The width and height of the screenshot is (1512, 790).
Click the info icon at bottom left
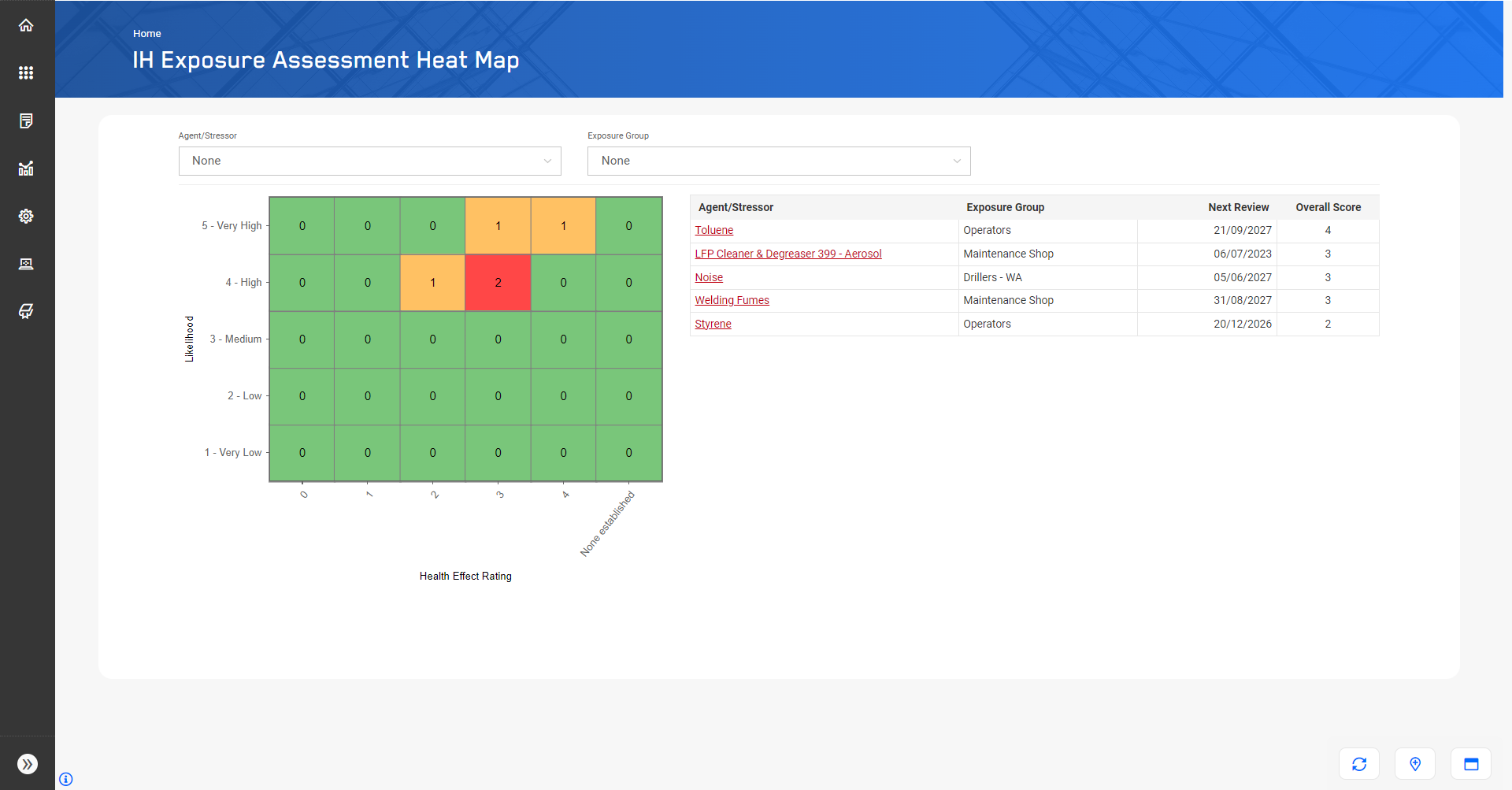(x=67, y=779)
